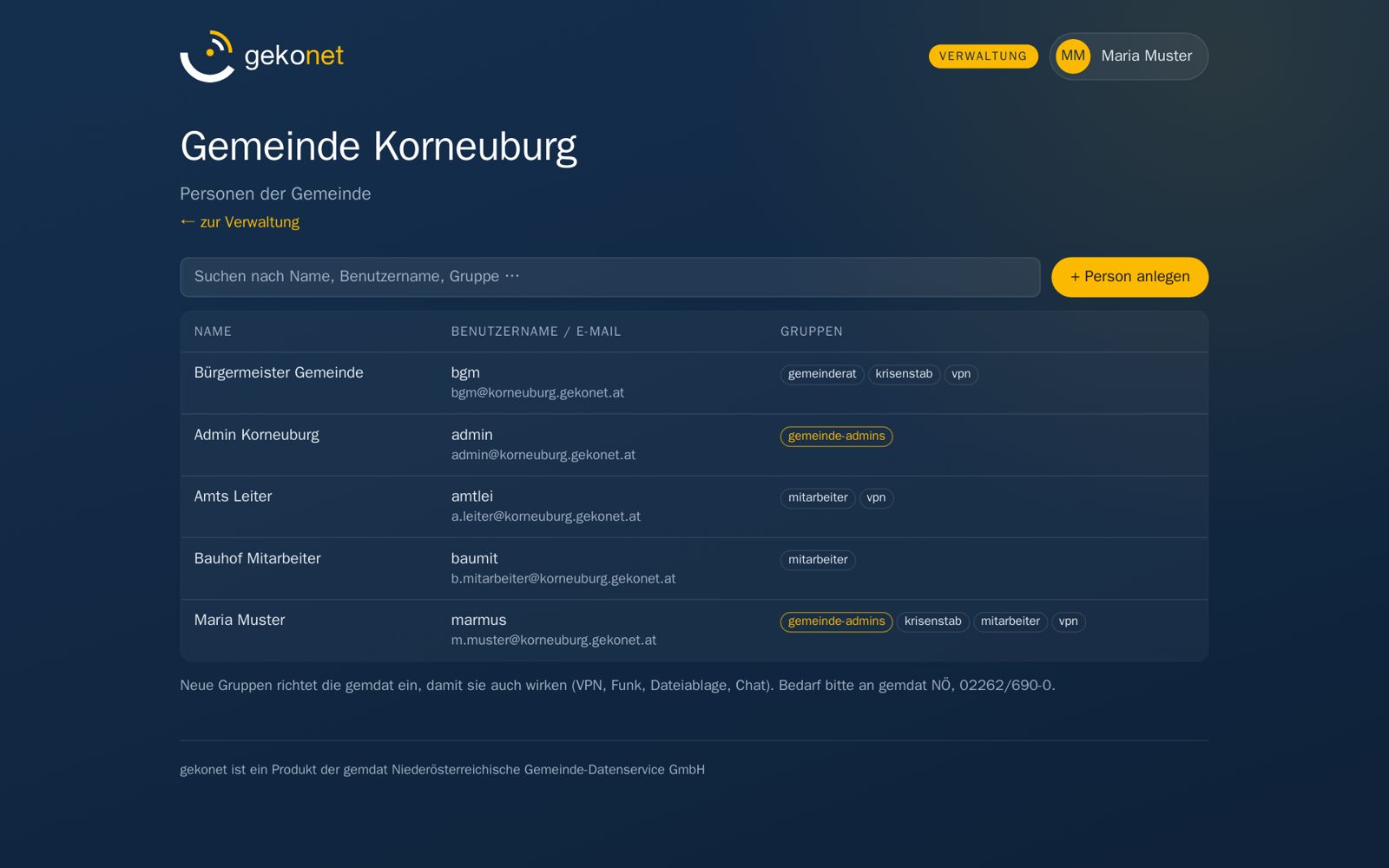Select the NAME column header

pos(213,332)
